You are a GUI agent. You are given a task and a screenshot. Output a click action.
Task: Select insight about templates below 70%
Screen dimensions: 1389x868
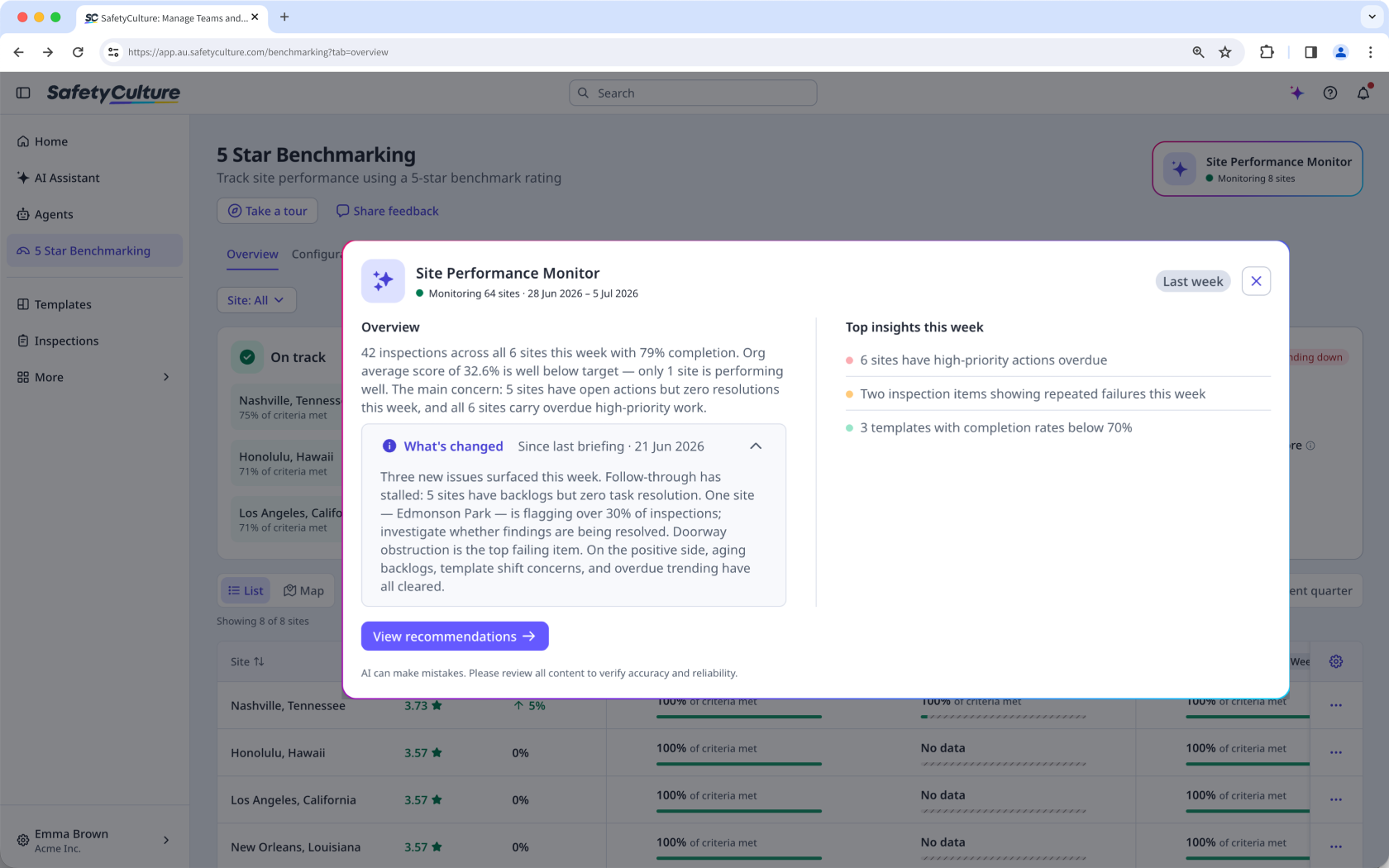click(x=1057, y=427)
